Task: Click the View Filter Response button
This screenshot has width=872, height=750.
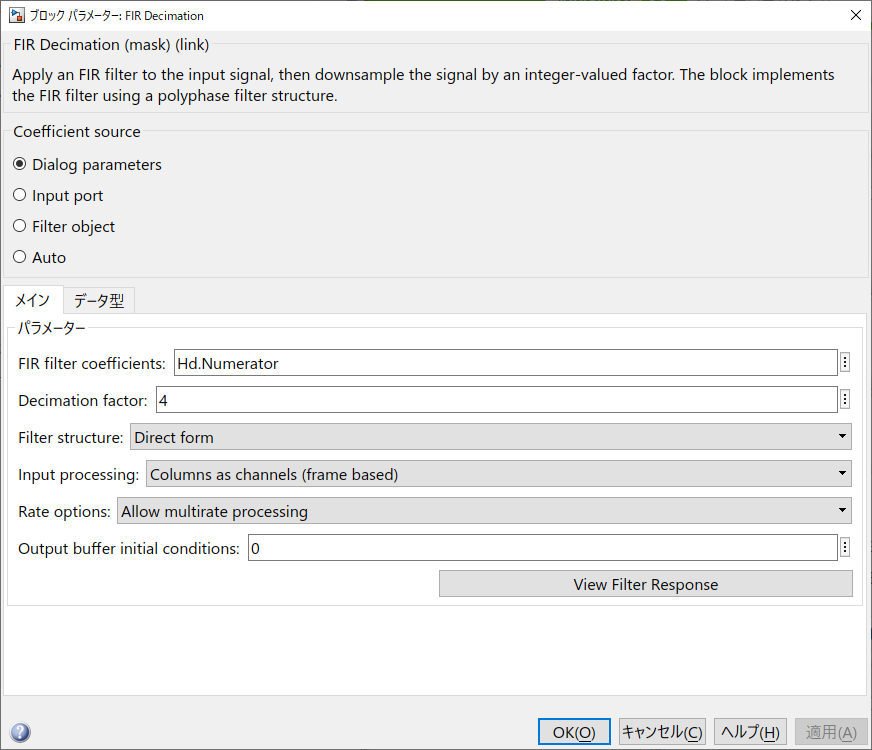Action: coord(646,584)
